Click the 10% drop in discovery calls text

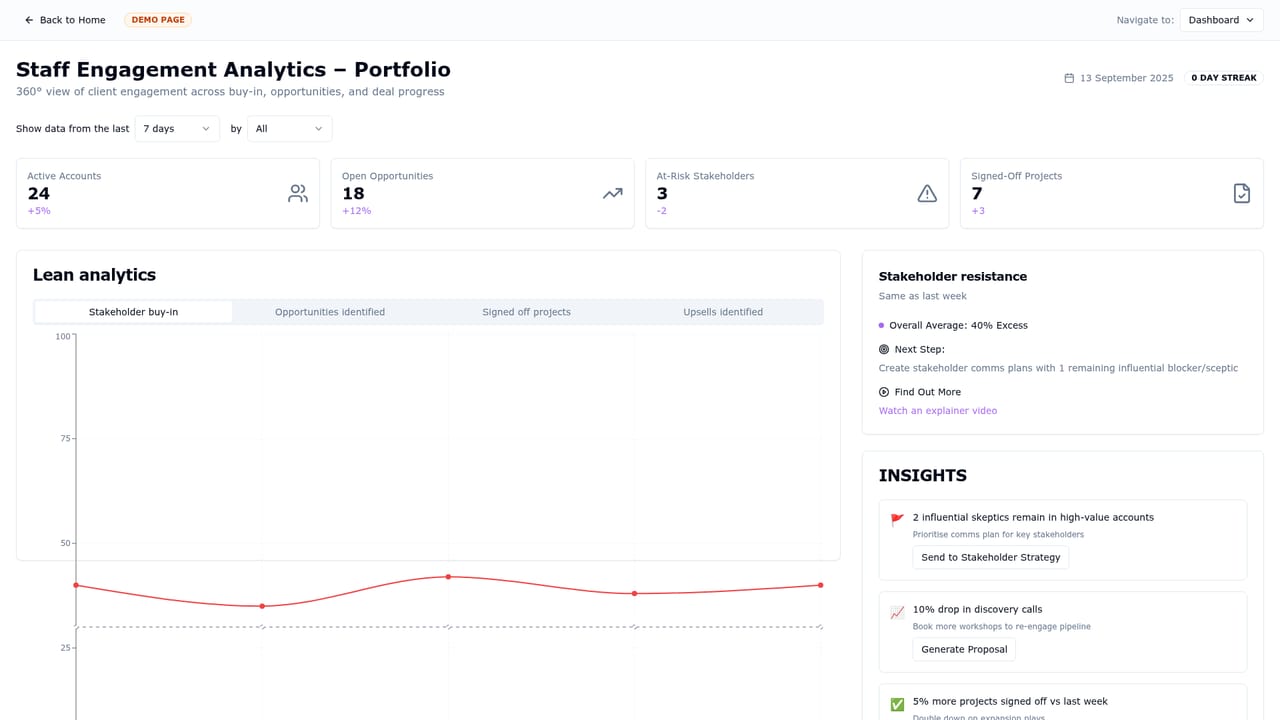[x=977, y=609]
